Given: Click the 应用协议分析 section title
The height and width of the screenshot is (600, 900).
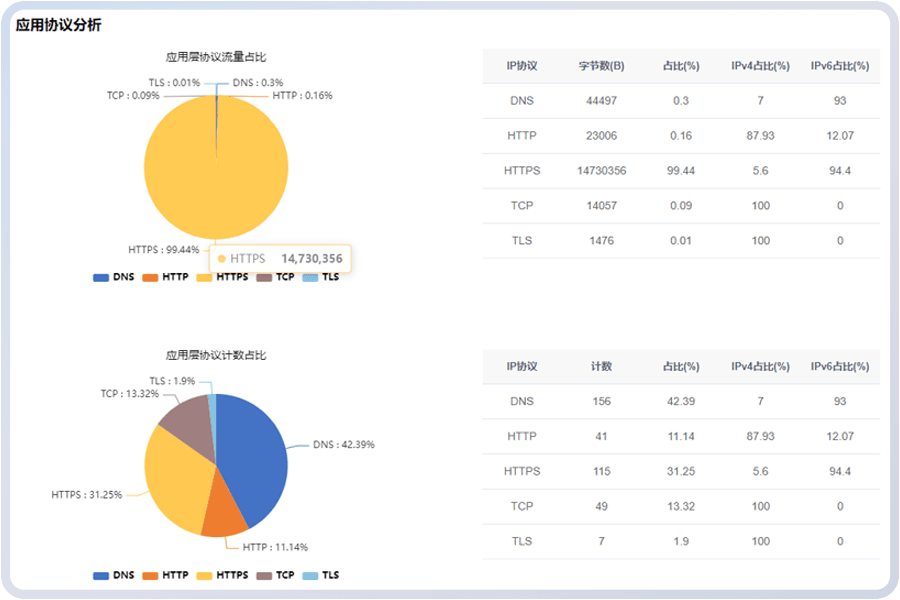Looking at the screenshot, I should point(58,25).
